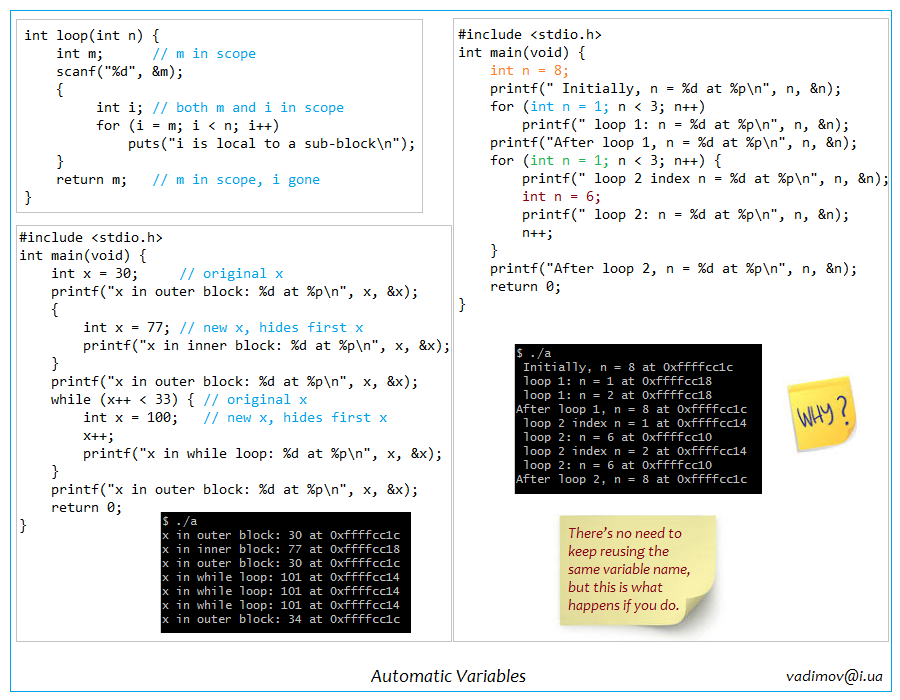Screen dimensions: 900x700
Task: Click the vadimov@i.ua email address
Action: [834, 676]
